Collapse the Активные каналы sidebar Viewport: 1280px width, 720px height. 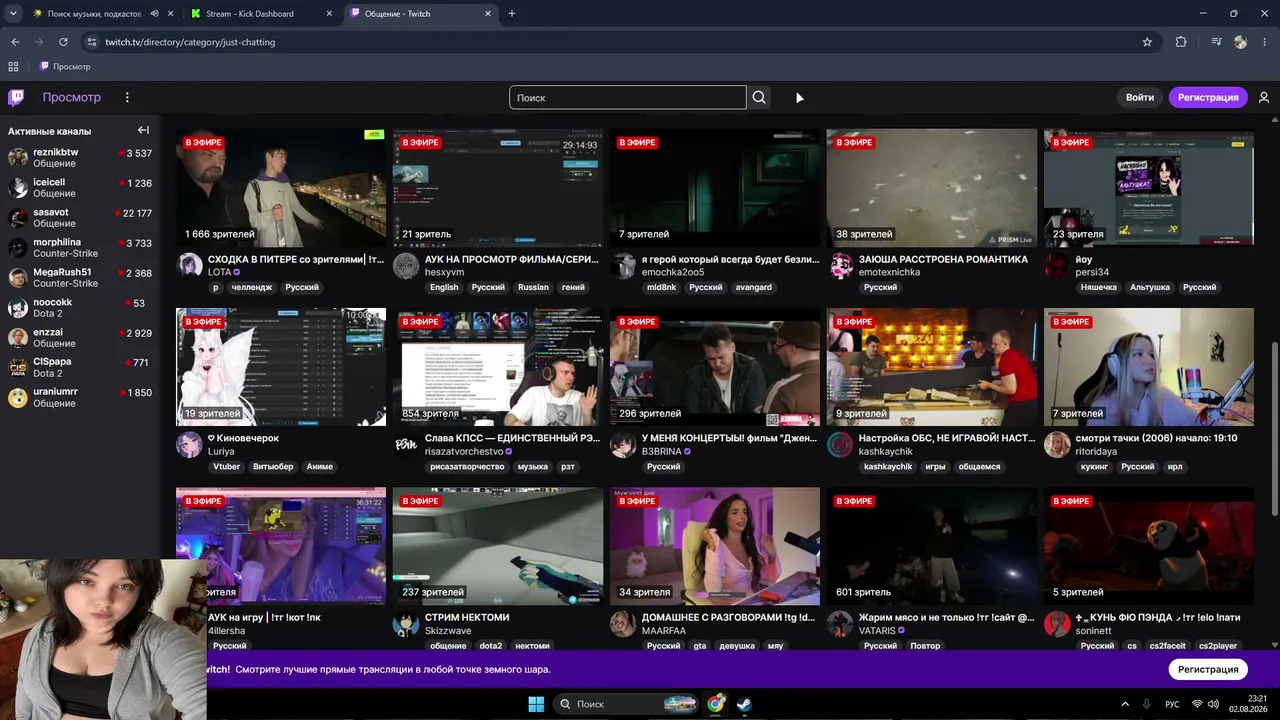143,130
